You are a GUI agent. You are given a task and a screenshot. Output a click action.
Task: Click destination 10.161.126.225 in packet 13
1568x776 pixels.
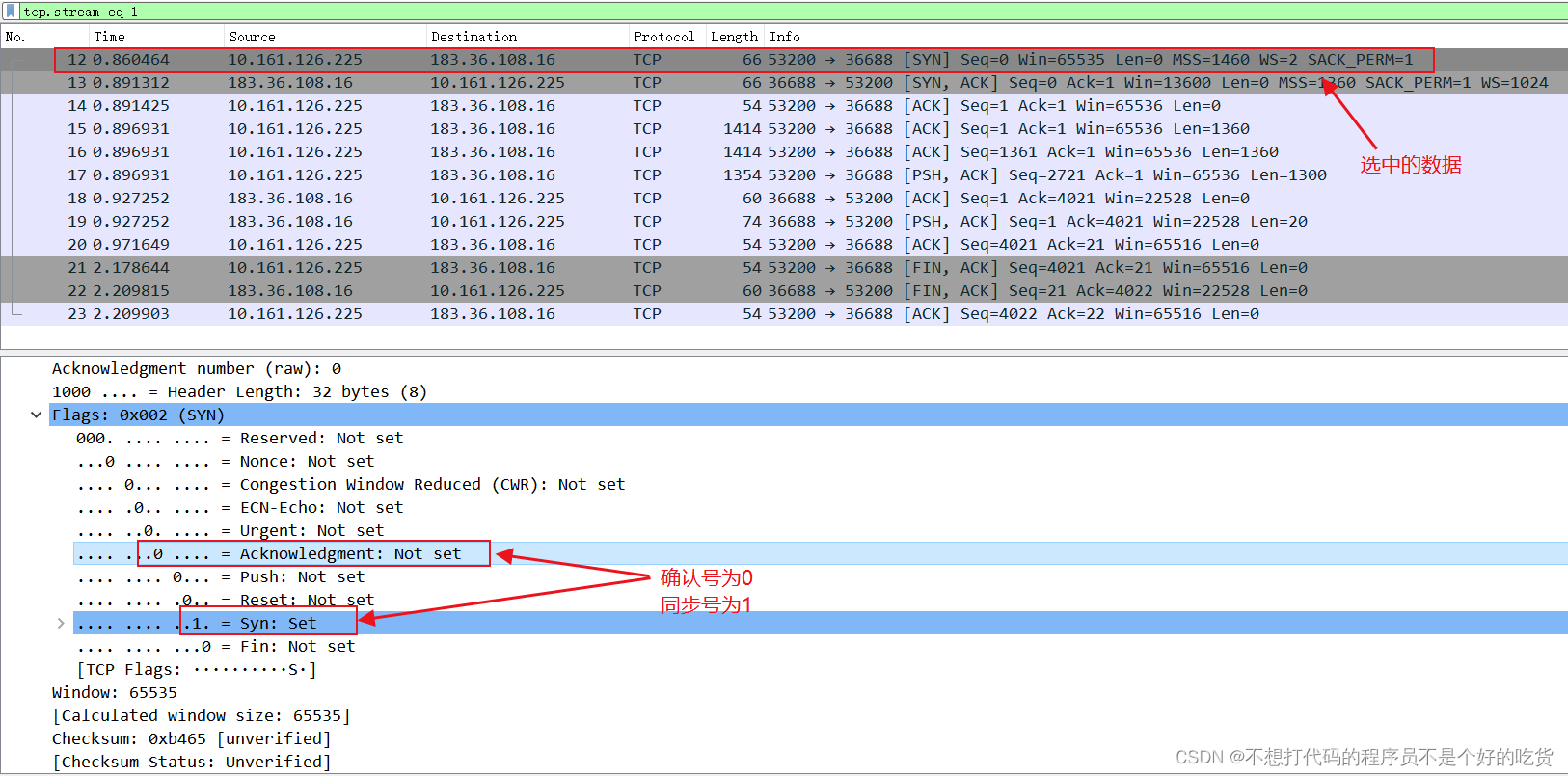tap(498, 83)
